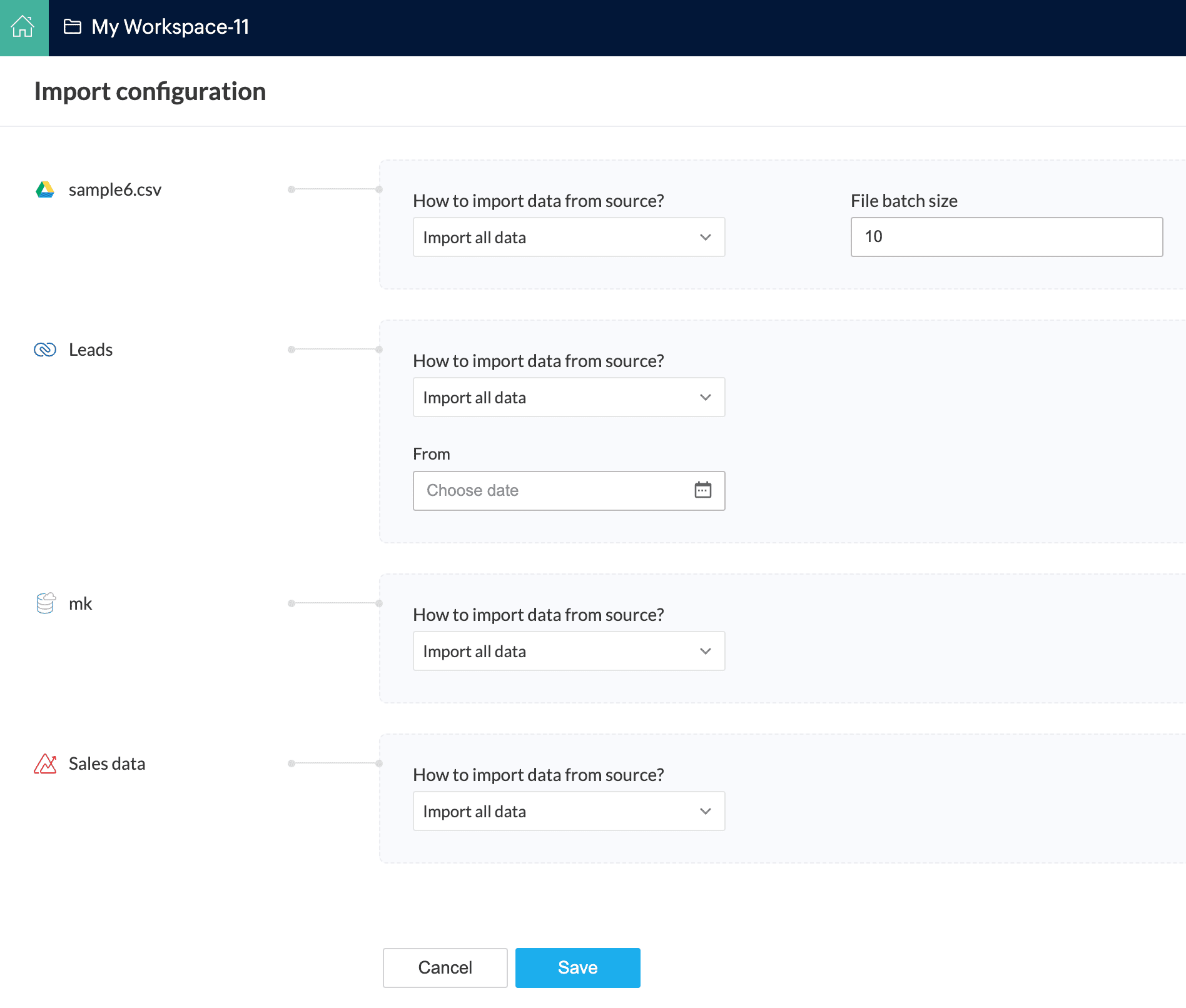Open the calendar date picker icon

click(x=703, y=490)
